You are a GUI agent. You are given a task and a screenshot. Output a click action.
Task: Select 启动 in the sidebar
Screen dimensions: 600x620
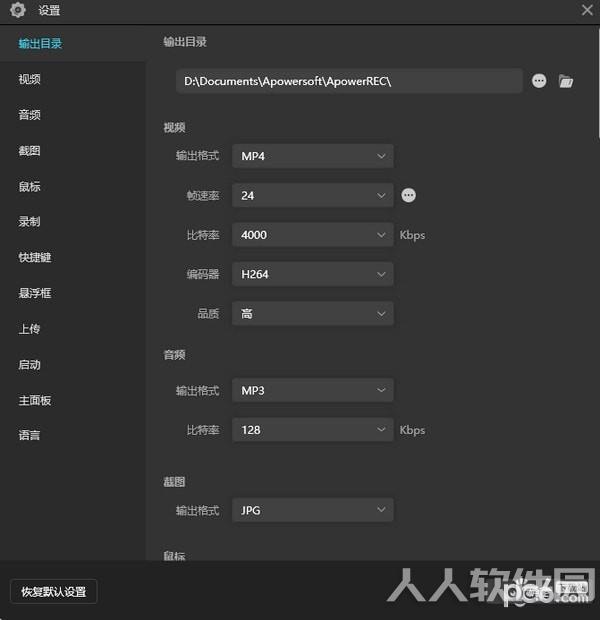(30, 365)
